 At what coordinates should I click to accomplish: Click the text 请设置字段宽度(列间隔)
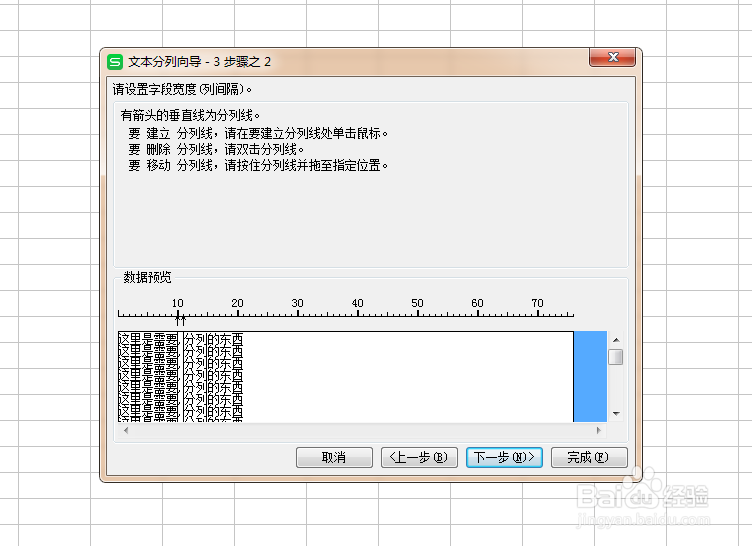(182, 89)
